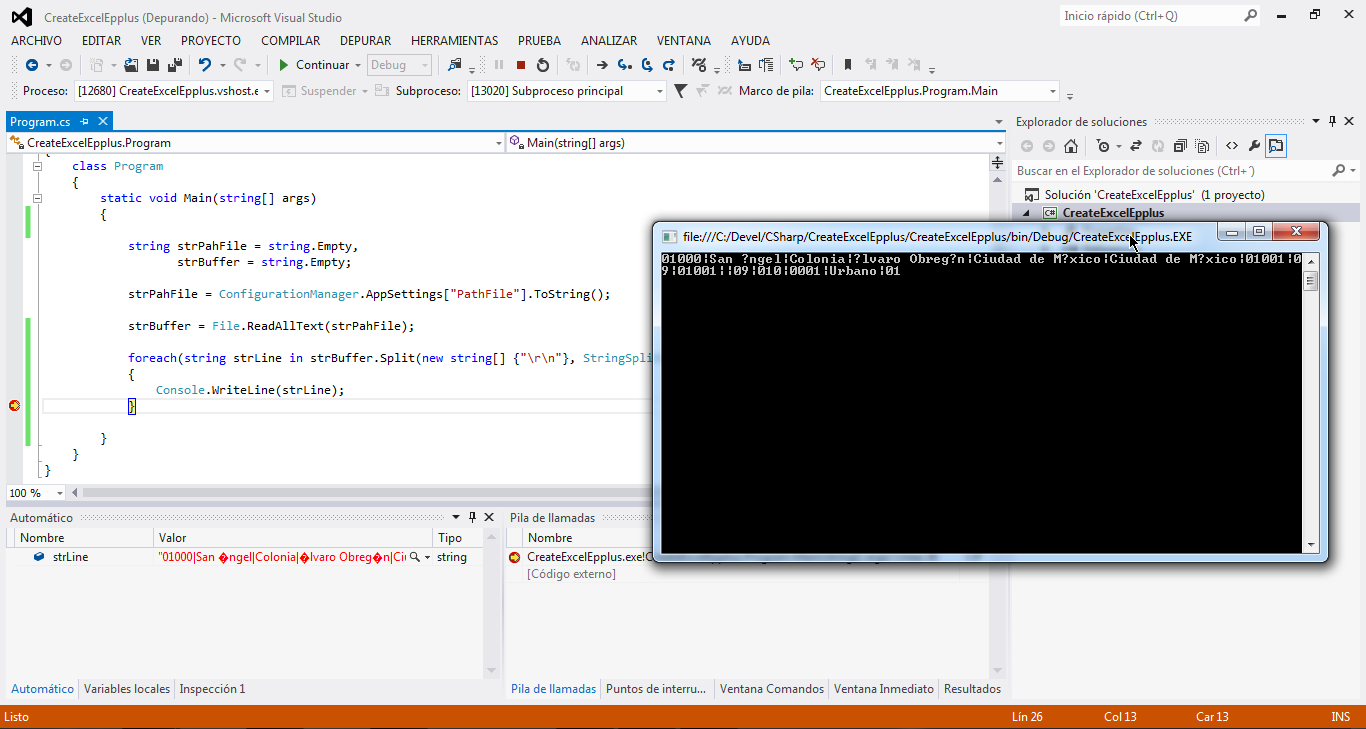The image size is (1366, 729).
Task: Restart debugging using the circular arrow icon
Action: (543, 65)
